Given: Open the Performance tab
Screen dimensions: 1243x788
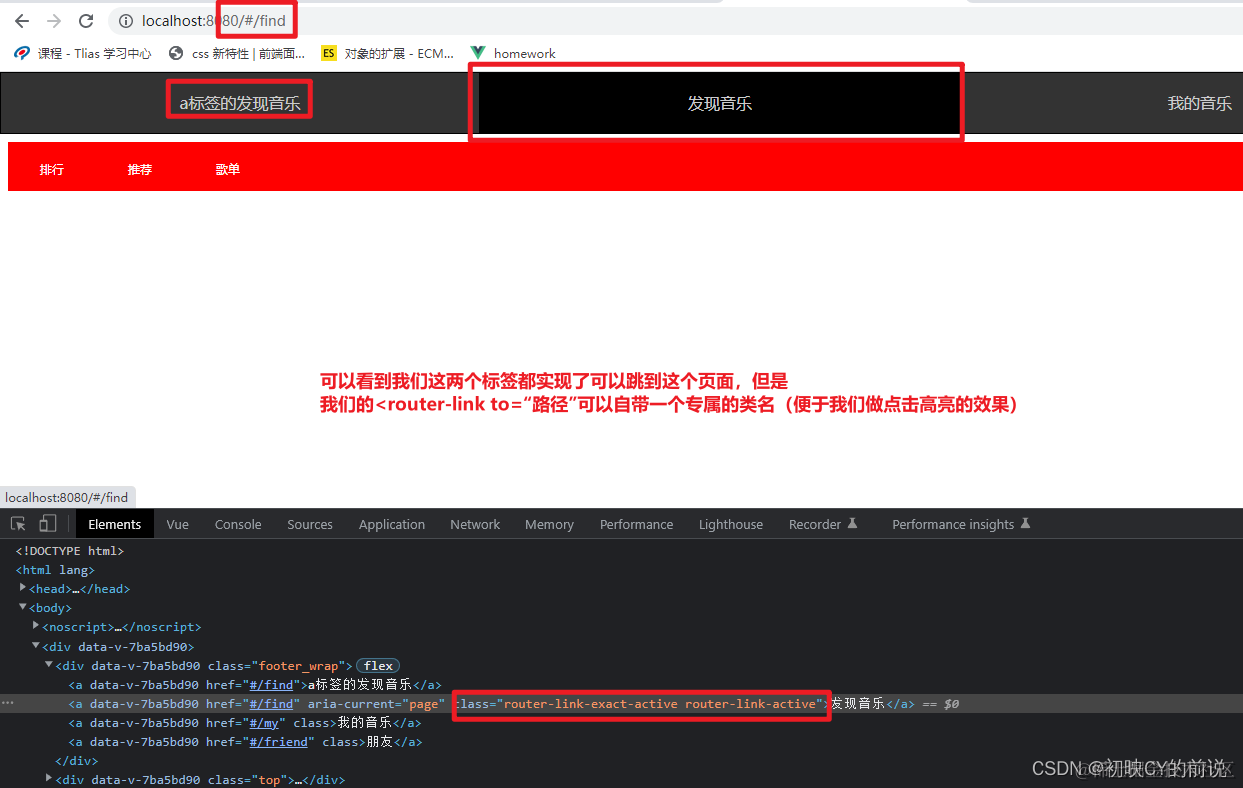Looking at the screenshot, I should click(x=637, y=524).
